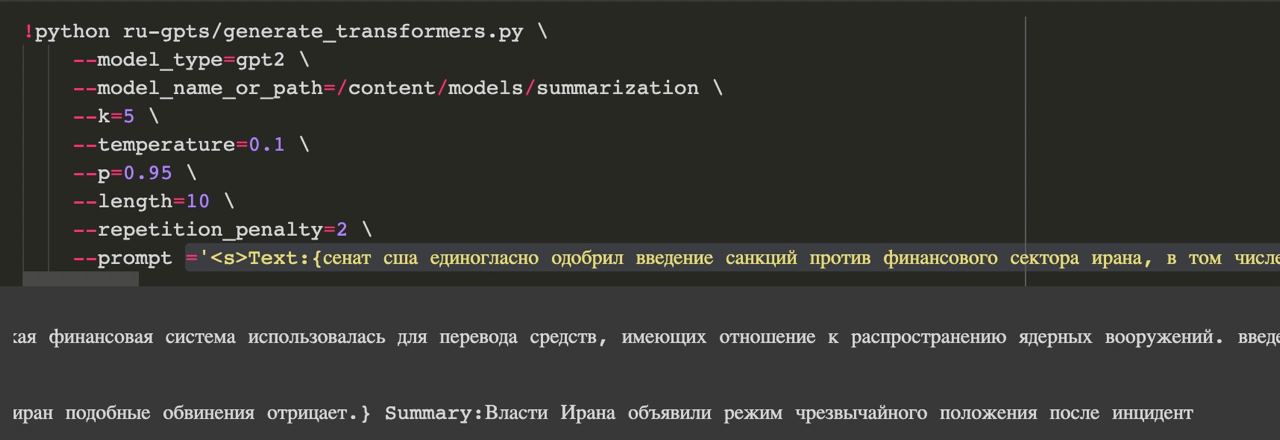The width and height of the screenshot is (1280, 440).
Task: Click "финансового" in the highlighted prompt
Action: 940,258
